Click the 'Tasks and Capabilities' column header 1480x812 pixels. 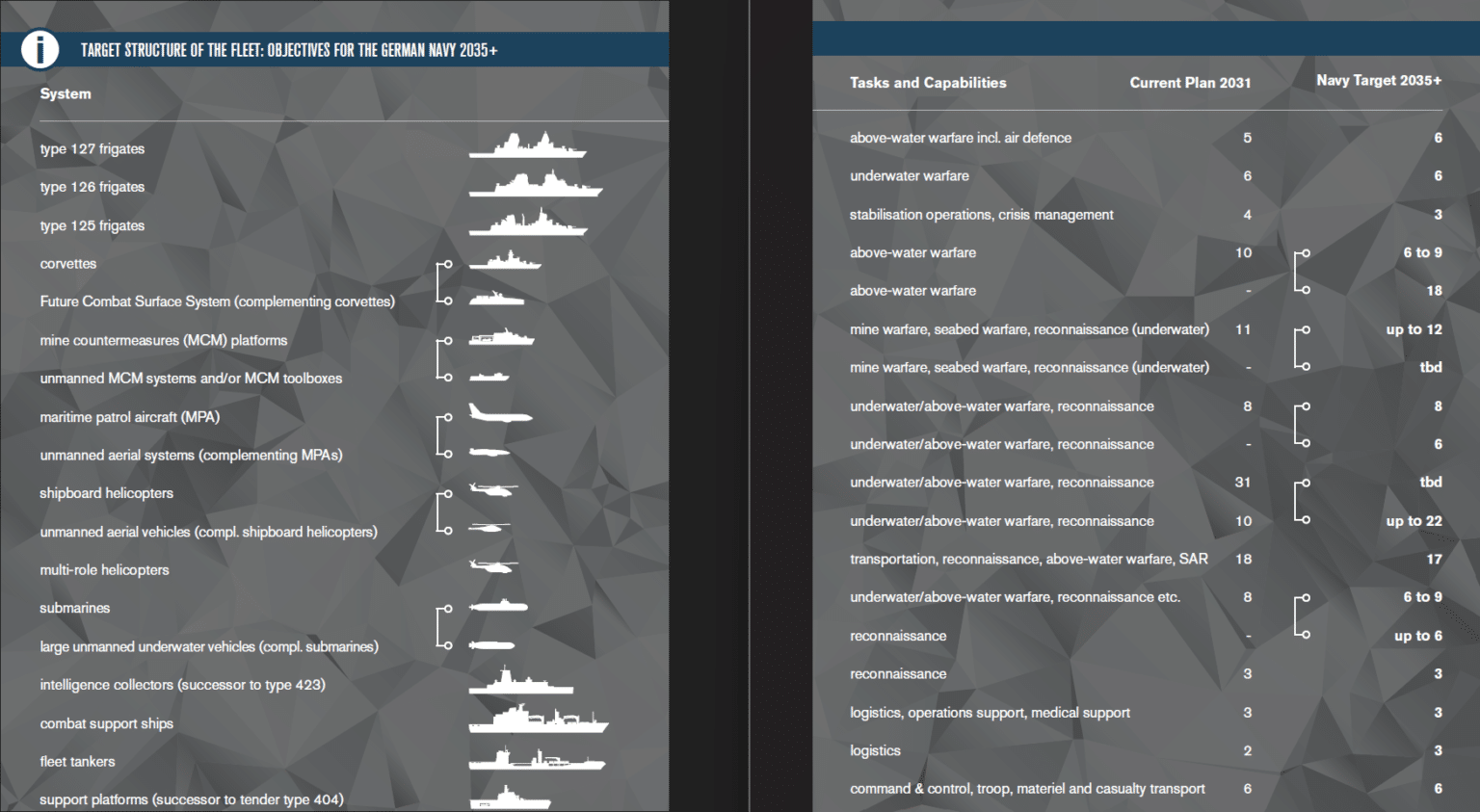(x=927, y=83)
